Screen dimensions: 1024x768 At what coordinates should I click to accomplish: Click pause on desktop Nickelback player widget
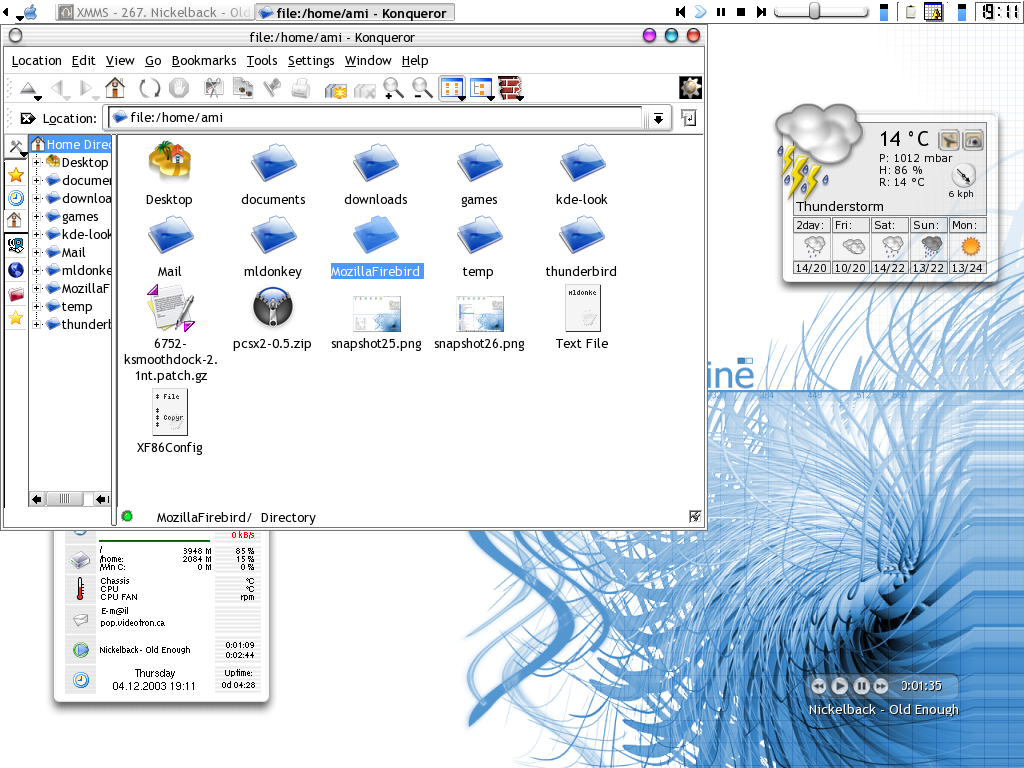click(x=861, y=686)
